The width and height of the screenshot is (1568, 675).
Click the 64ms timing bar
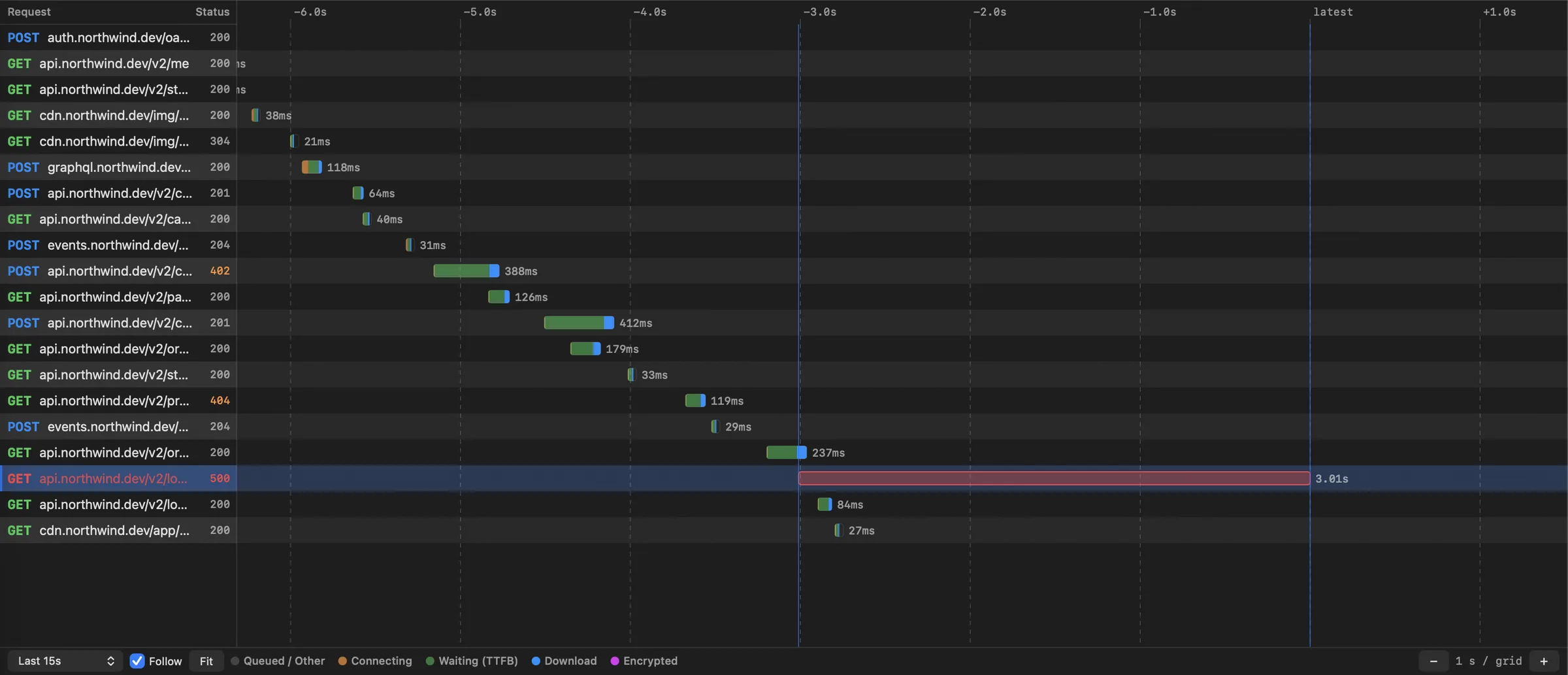coord(357,193)
